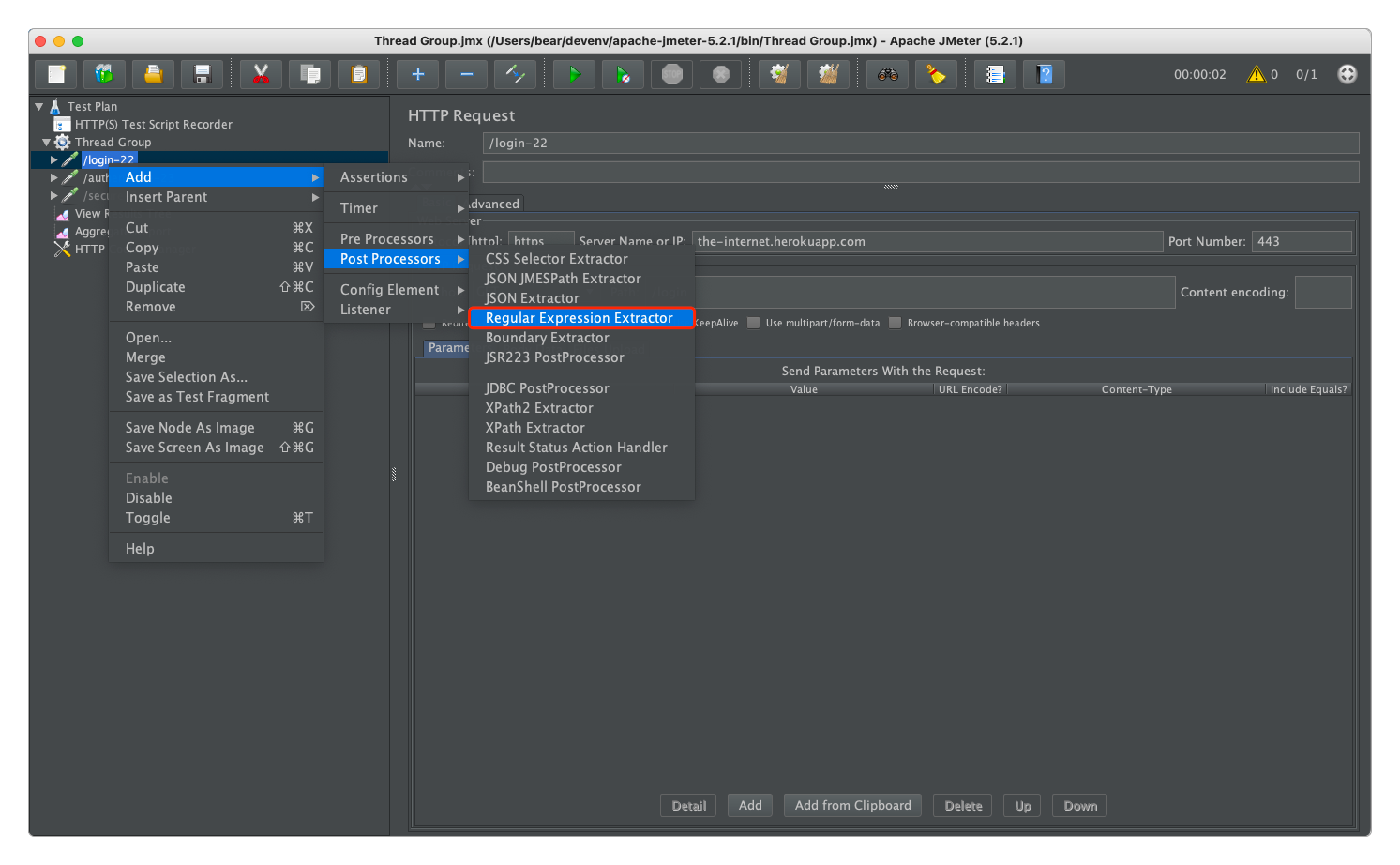Choose Remove from context menu
The height and width of the screenshot is (865, 1400).
(x=216, y=306)
